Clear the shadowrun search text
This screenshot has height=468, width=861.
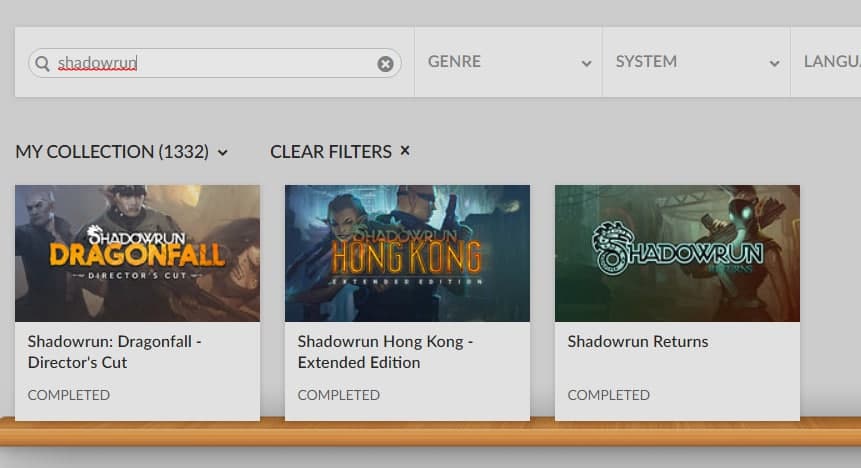point(385,64)
